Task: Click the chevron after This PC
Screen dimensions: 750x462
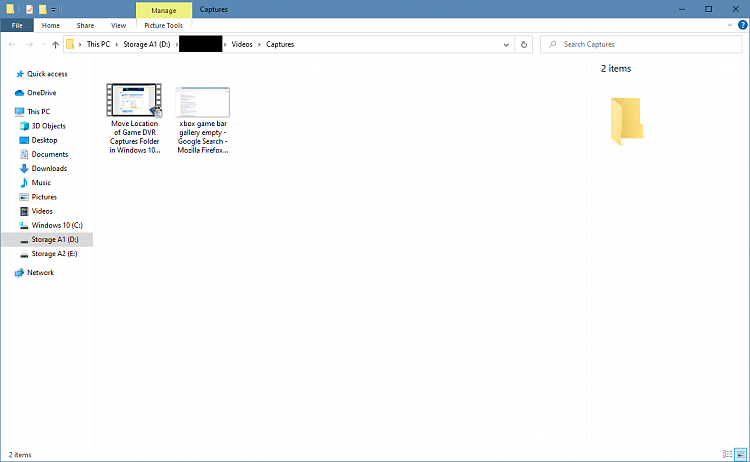Action: click(116, 44)
